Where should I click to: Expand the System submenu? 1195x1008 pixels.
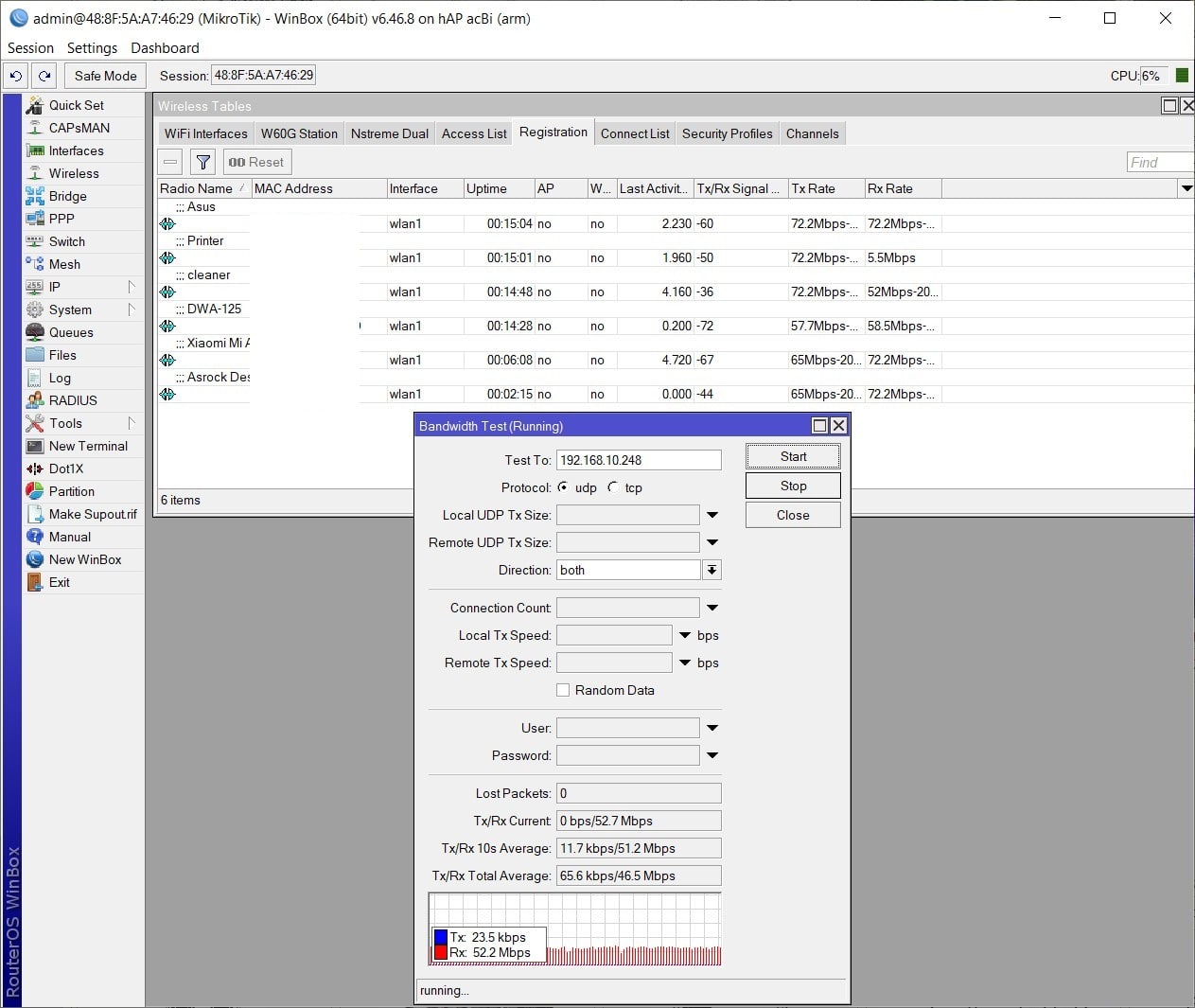tap(132, 309)
